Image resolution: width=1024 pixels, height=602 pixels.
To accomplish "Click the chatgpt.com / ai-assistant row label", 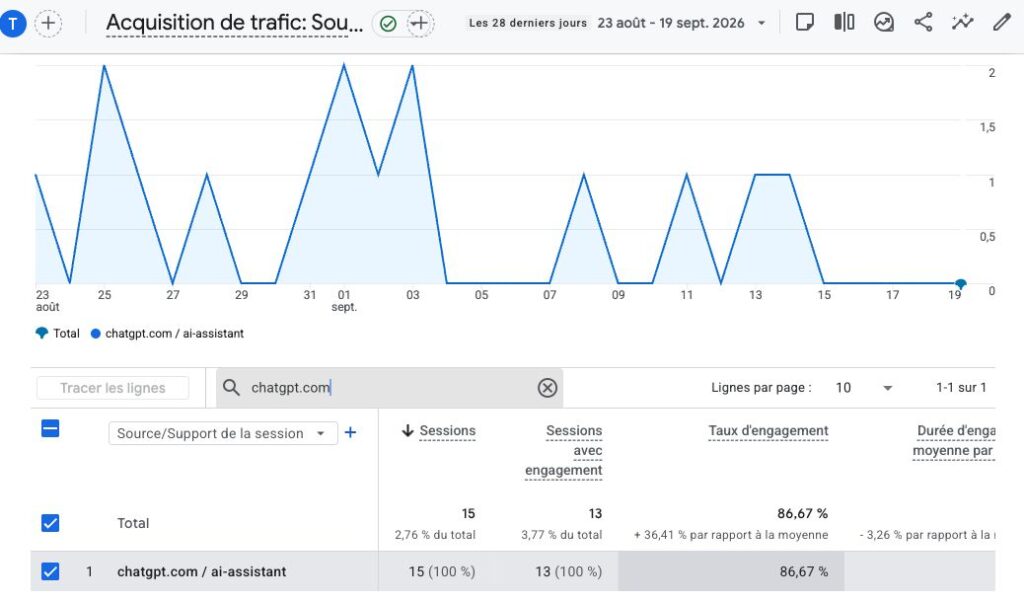I will pos(201,572).
